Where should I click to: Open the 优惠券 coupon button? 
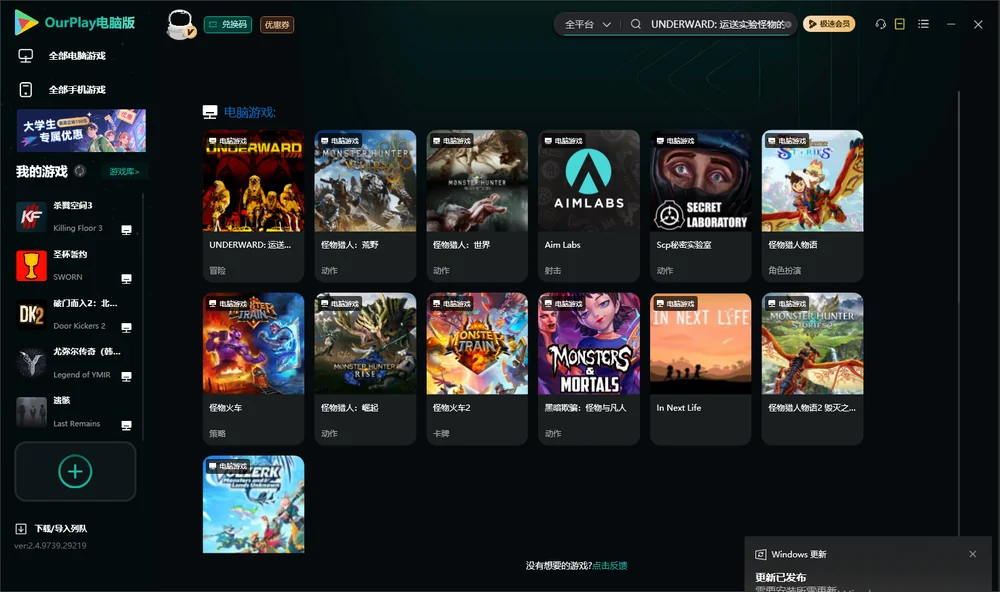277,25
